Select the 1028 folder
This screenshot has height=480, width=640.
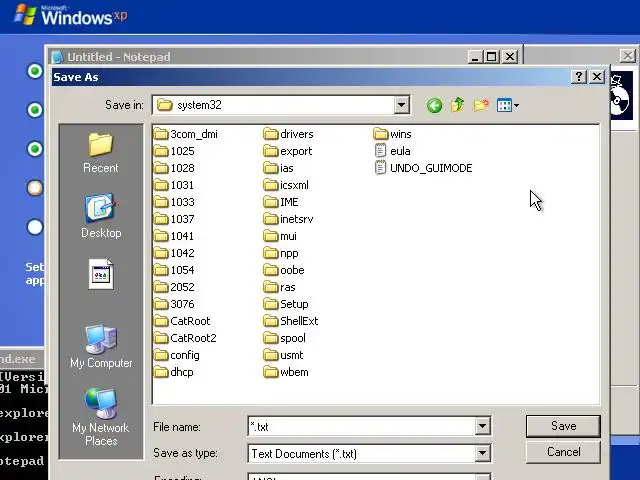(174, 168)
